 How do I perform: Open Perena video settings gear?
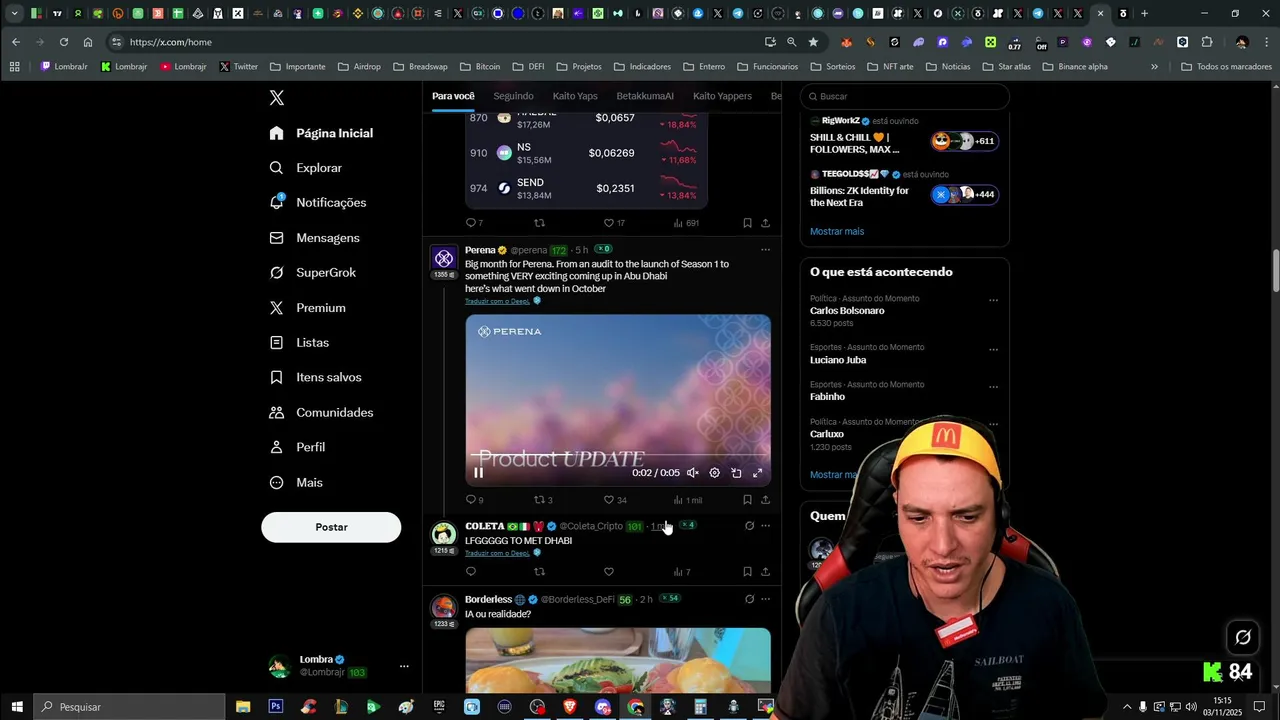tap(714, 473)
